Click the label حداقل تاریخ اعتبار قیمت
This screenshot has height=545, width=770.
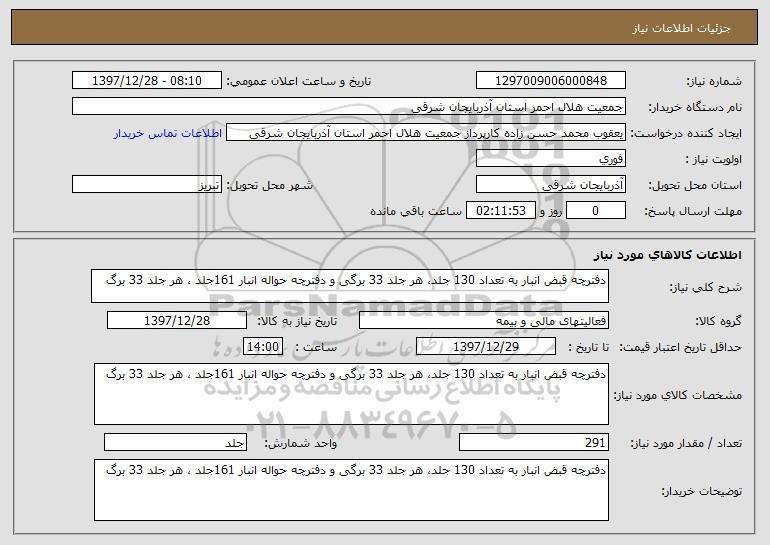pos(680,347)
